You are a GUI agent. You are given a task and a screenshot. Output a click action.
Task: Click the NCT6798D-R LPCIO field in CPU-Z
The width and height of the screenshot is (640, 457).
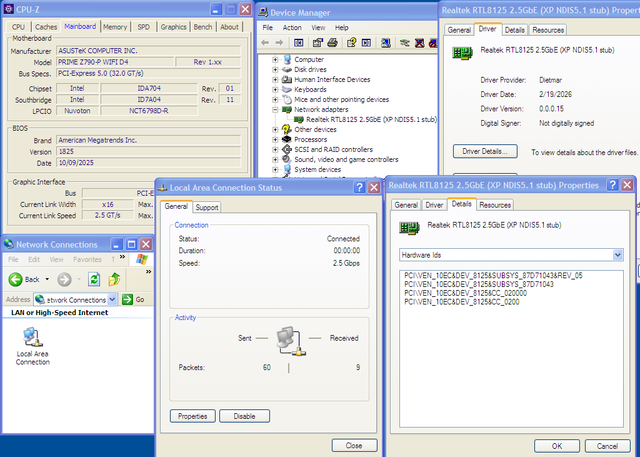pos(149,111)
